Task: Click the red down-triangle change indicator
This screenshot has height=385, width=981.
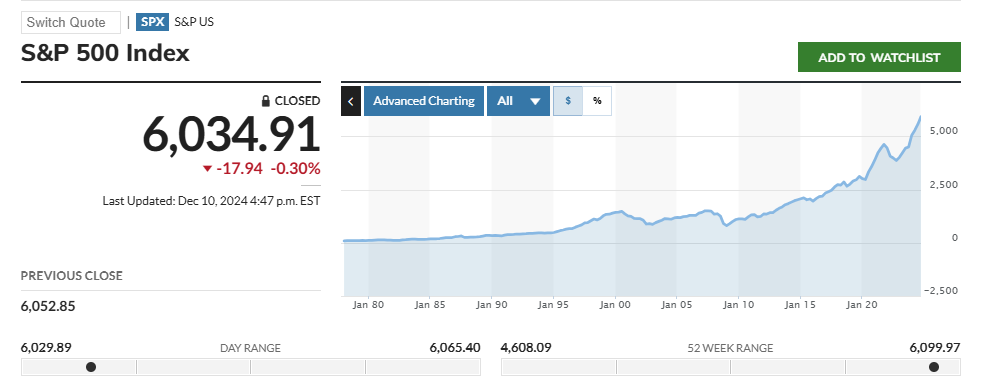Action: (x=208, y=168)
